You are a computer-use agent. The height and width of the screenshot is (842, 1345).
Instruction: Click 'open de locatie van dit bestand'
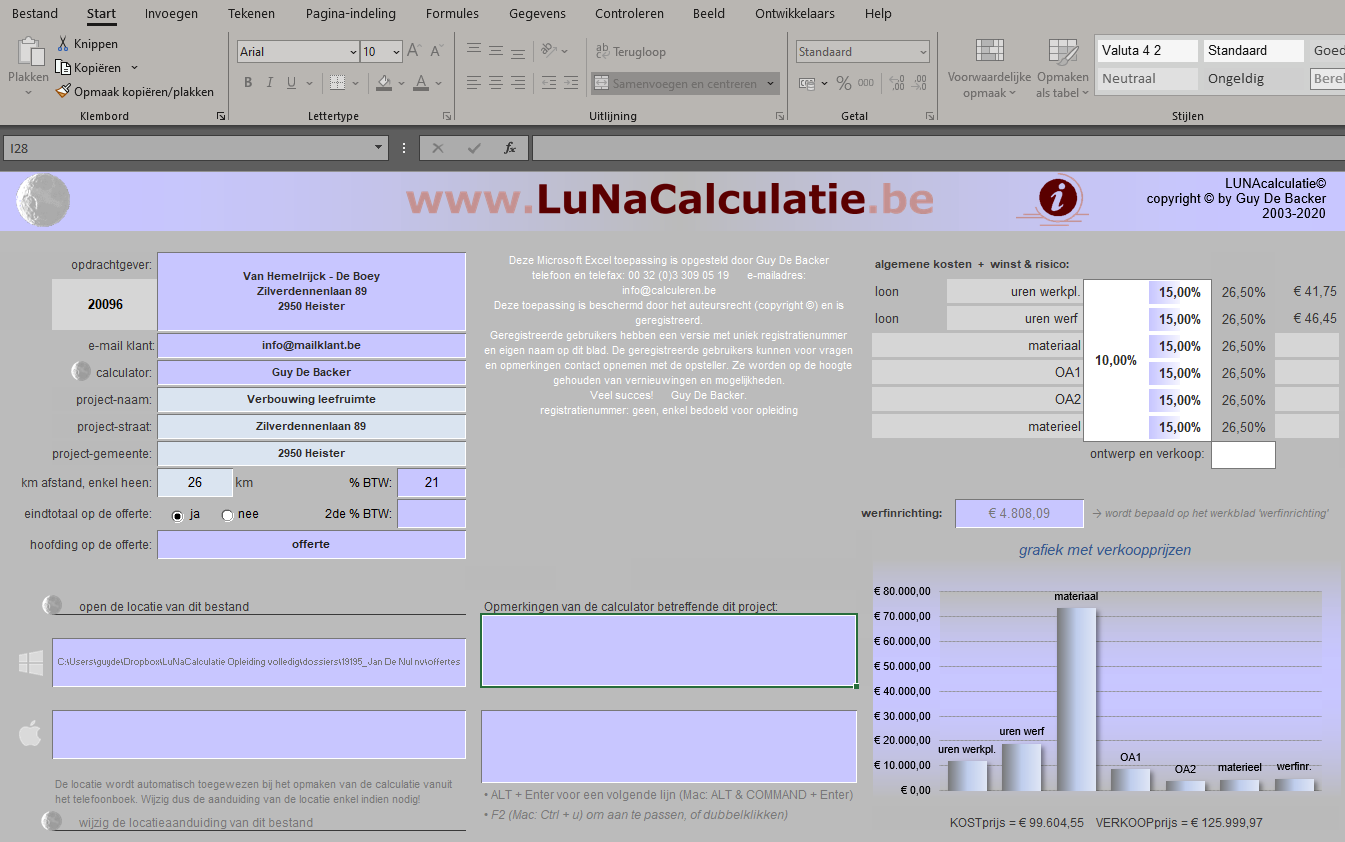pyautogui.click(x=163, y=606)
